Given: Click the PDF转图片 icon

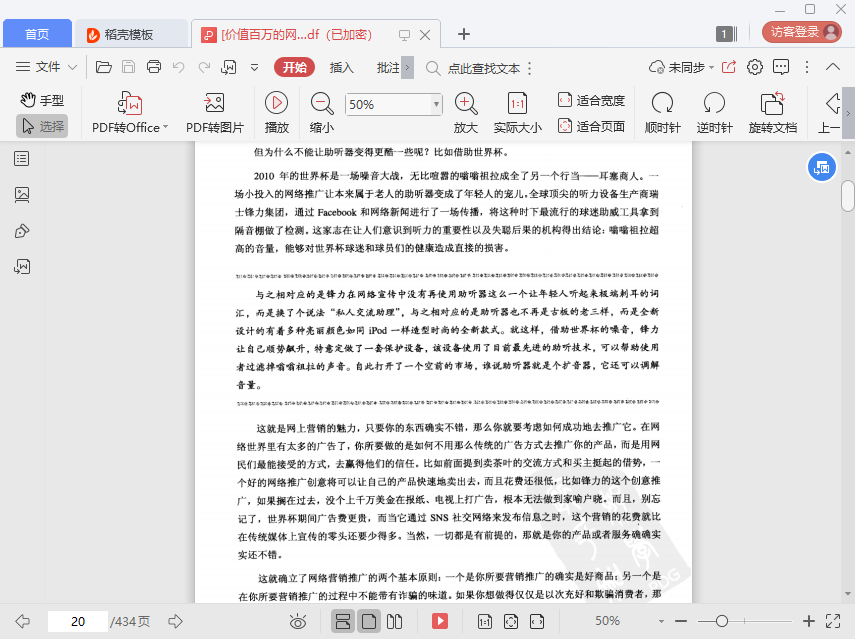Looking at the screenshot, I should click(214, 104).
